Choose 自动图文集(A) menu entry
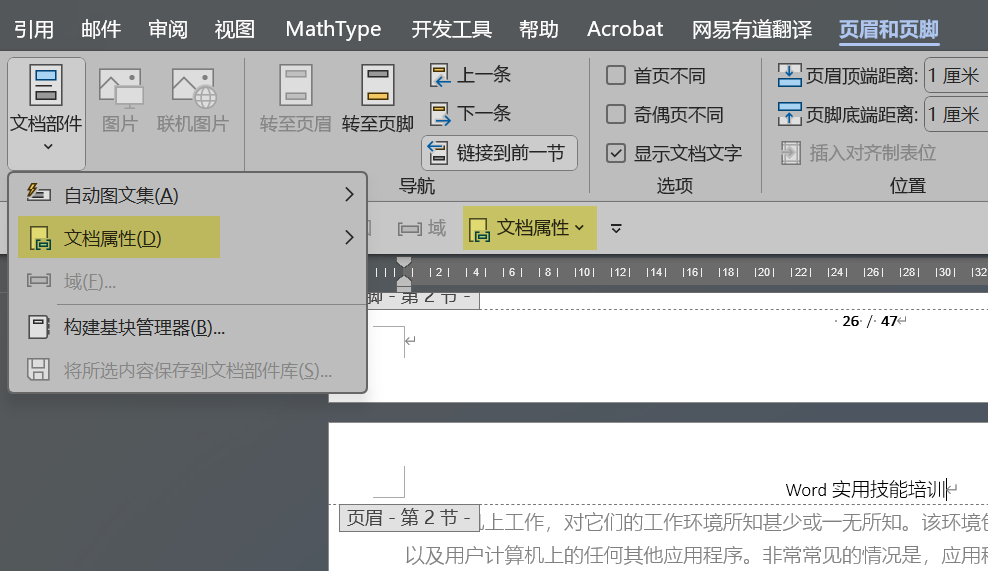The height and width of the screenshot is (571, 988). 188,195
